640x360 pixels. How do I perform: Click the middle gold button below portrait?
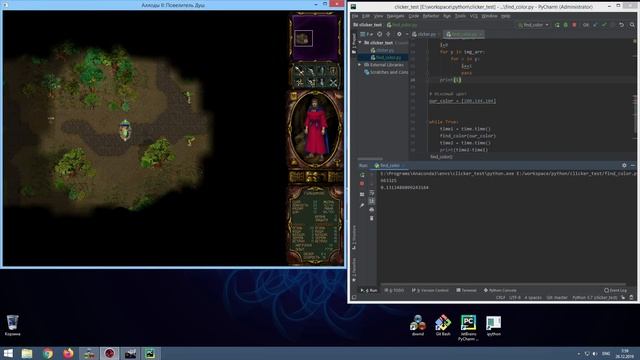coord(315,177)
